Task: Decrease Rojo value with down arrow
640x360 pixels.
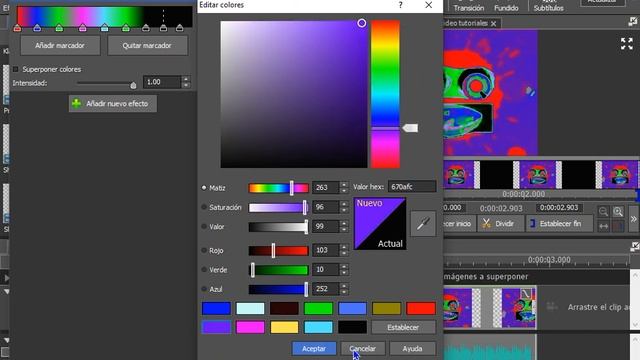Action: [344, 253]
